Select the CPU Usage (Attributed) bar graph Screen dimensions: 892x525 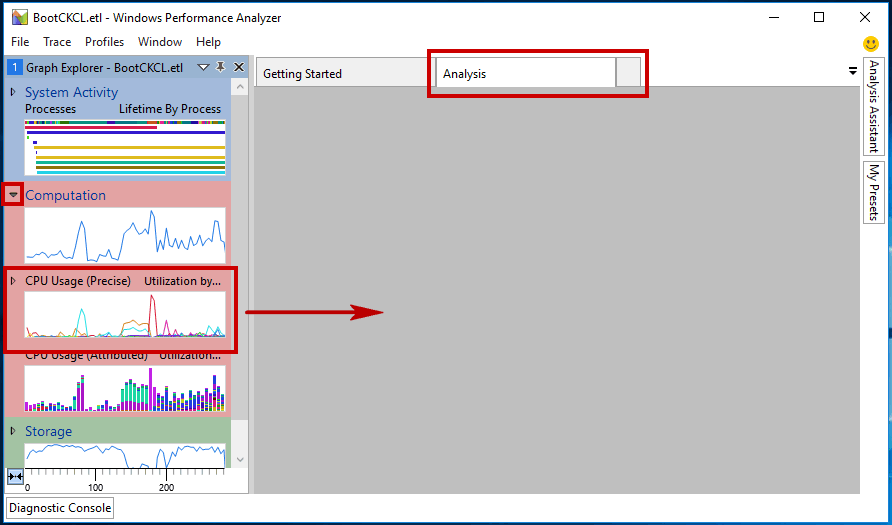pos(125,388)
